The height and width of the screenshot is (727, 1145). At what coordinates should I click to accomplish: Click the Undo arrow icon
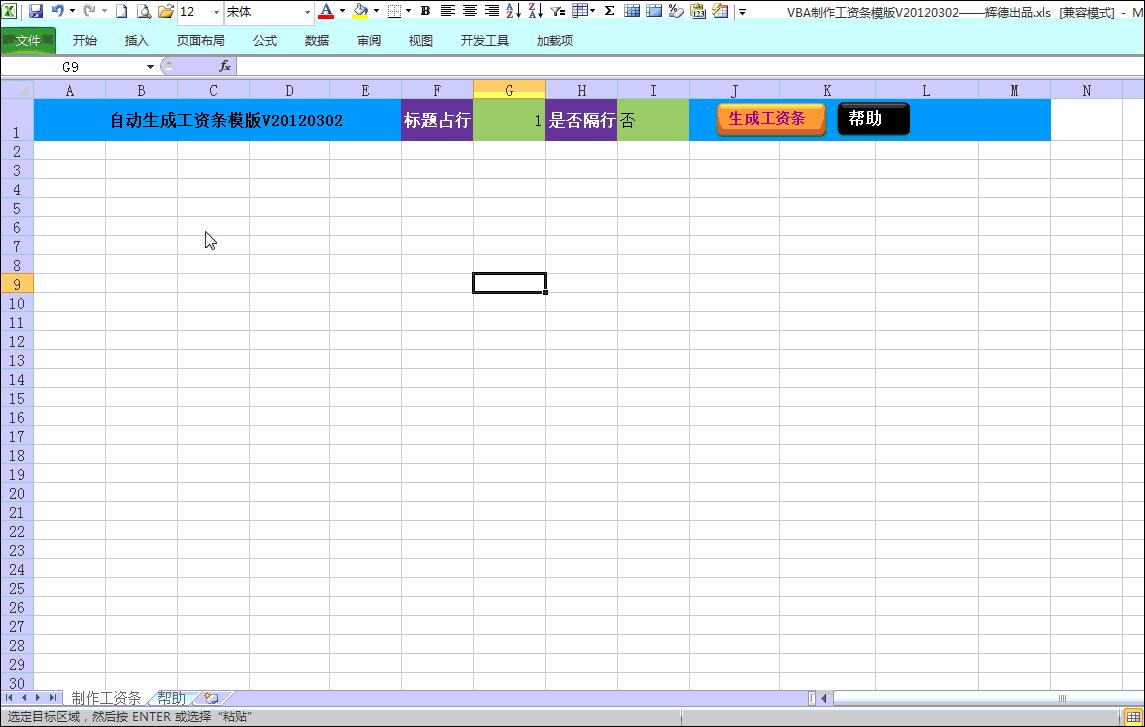tap(58, 11)
